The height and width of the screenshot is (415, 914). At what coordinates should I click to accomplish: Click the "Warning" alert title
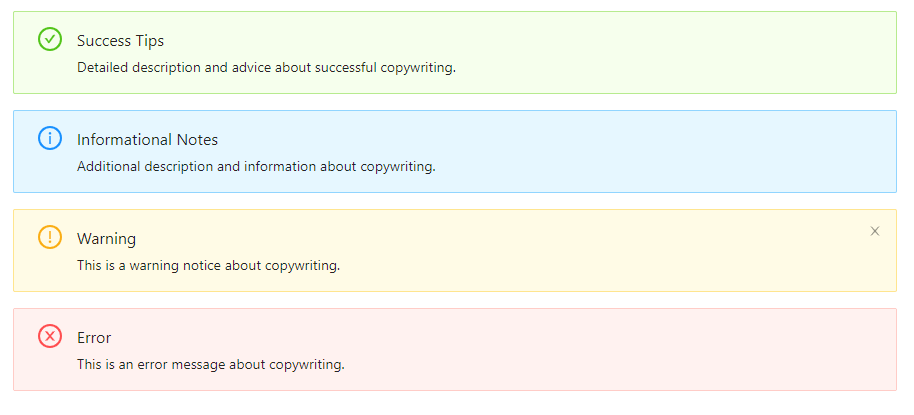(106, 239)
